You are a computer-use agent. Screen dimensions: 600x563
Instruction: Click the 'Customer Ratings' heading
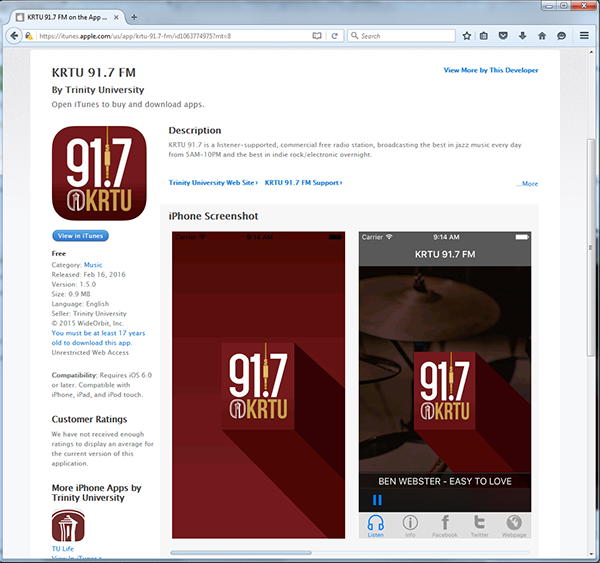(89, 419)
